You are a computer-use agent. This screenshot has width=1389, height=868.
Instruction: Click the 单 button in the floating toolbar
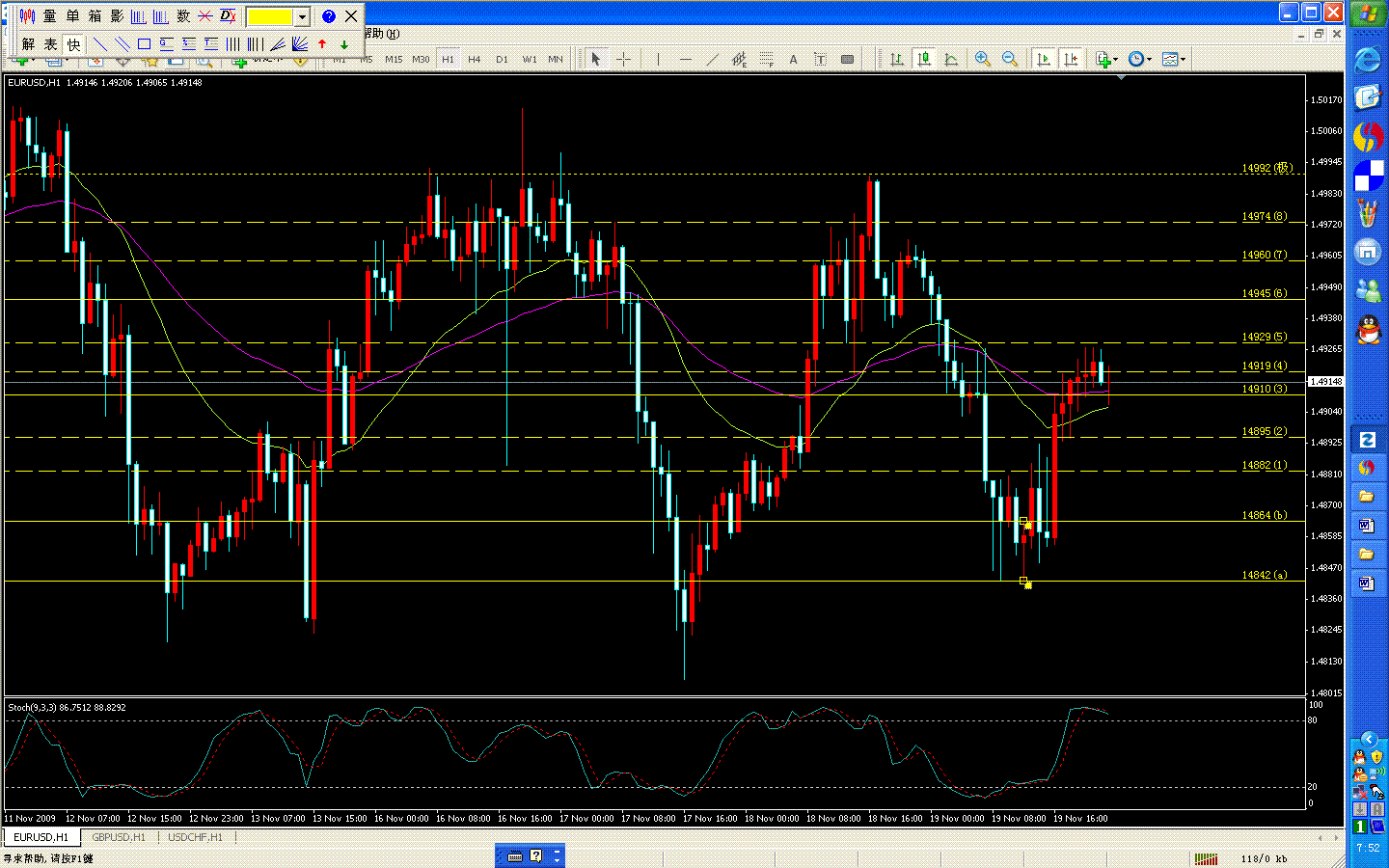[x=72, y=16]
